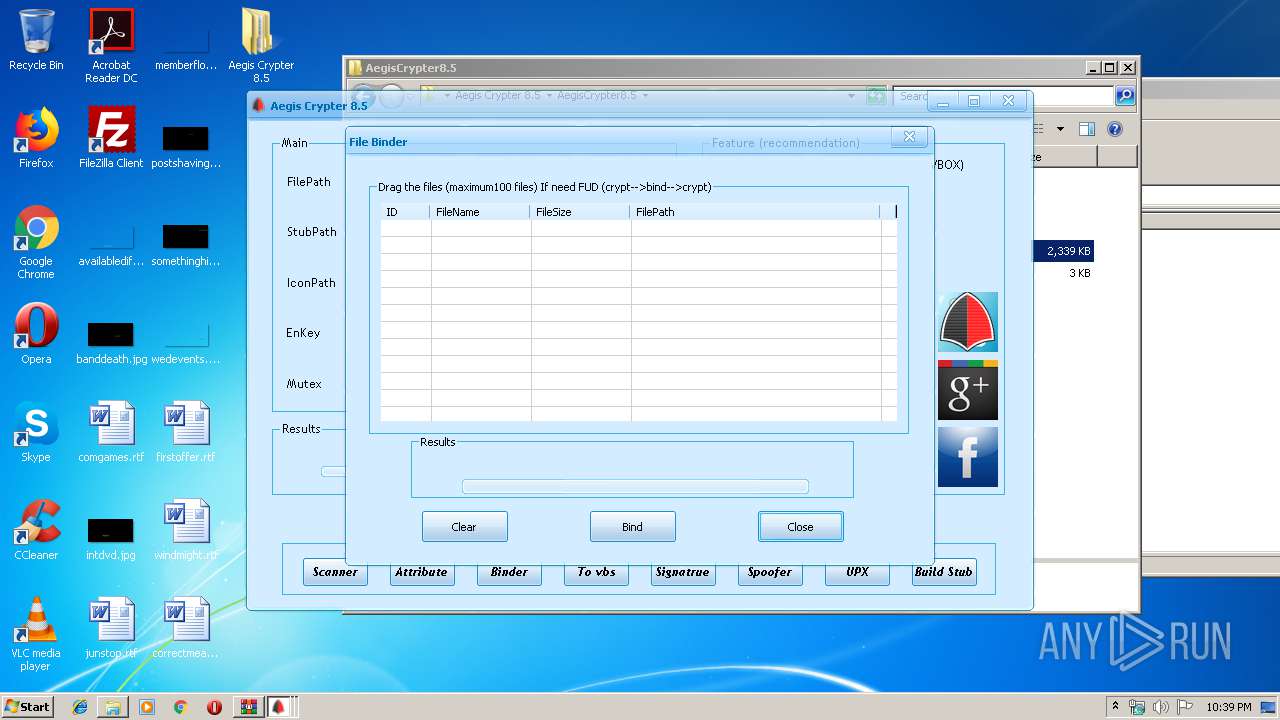Click the taskbar clock 10:39 PM

[x=1229, y=707]
